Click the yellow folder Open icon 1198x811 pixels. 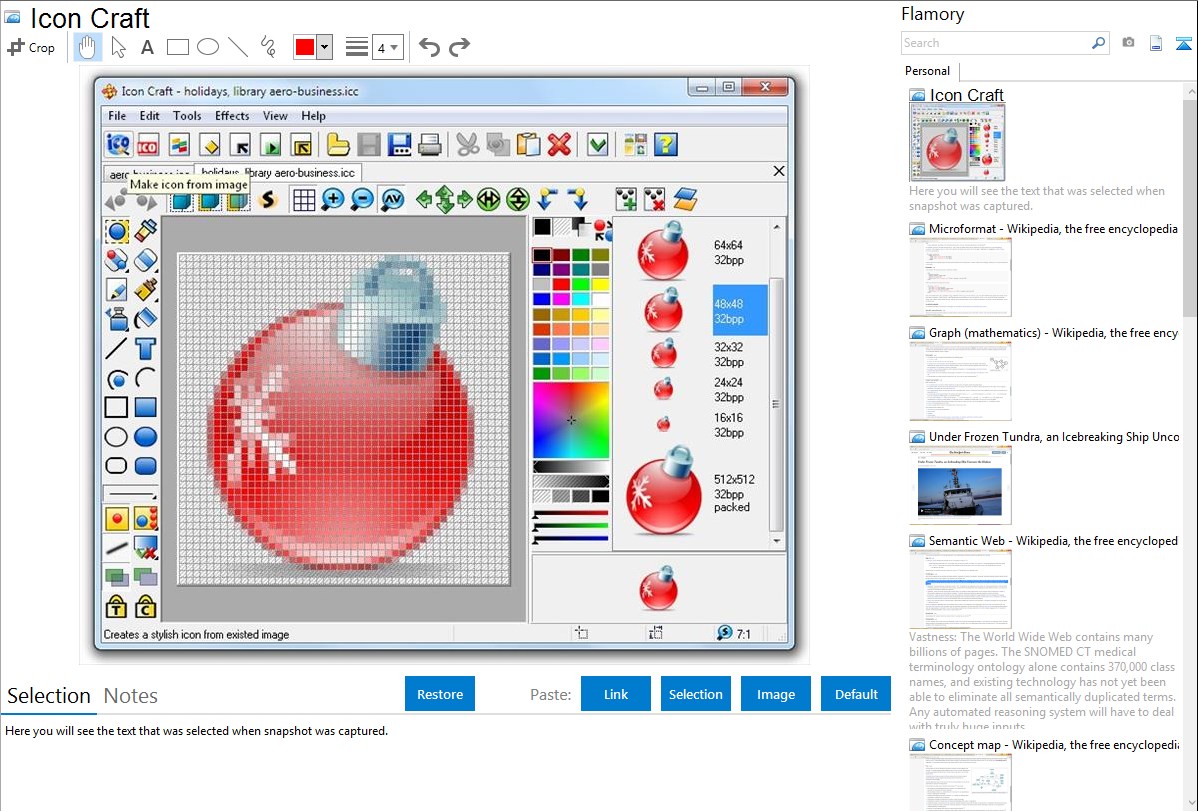[x=338, y=144]
